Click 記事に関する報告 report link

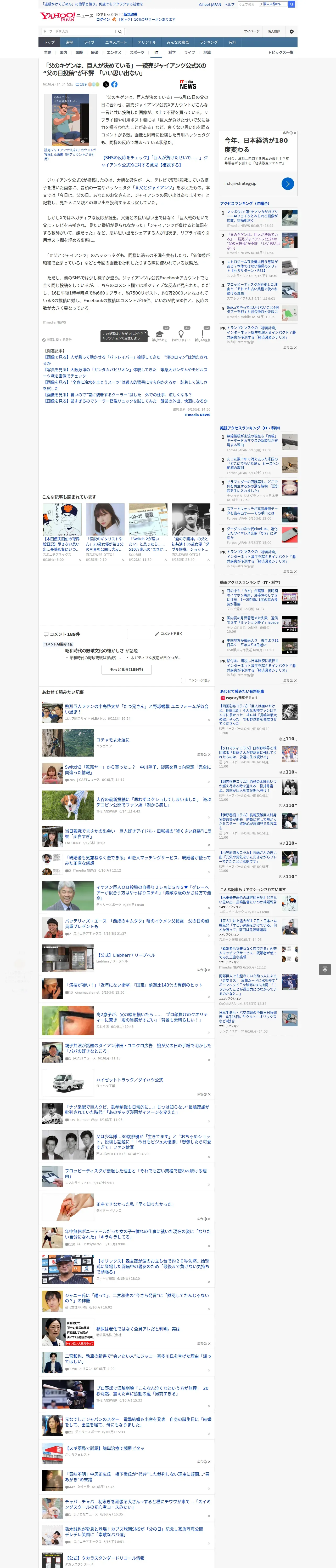pyautogui.click(x=57, y=340)
